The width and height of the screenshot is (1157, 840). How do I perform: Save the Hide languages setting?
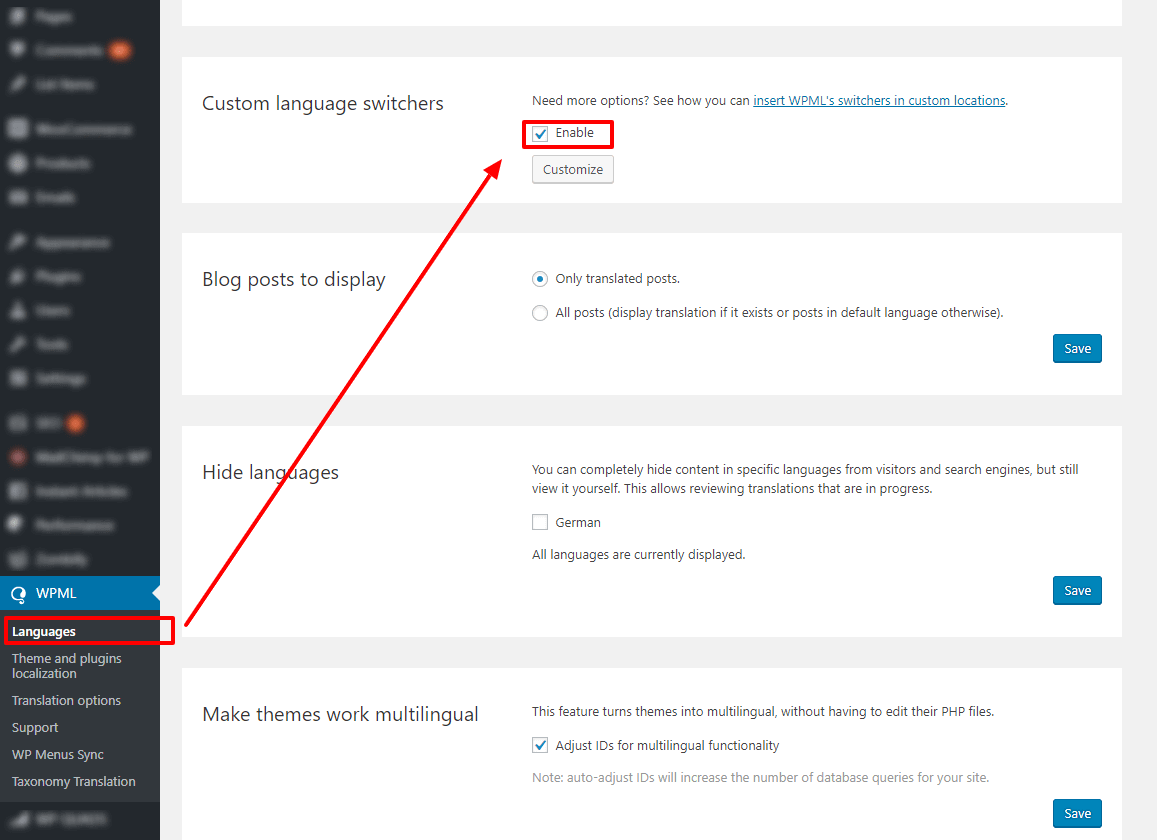pos(1077,591)
